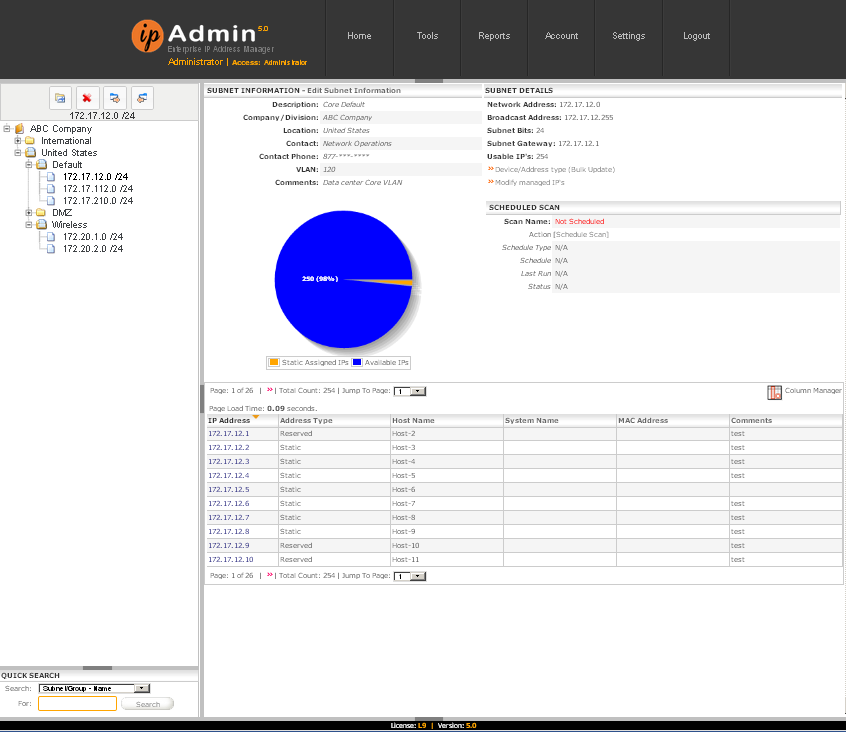The width and height of the screenshot is (846, 732).
Task: Expand the International tree node
Action: tap(18, 141)
